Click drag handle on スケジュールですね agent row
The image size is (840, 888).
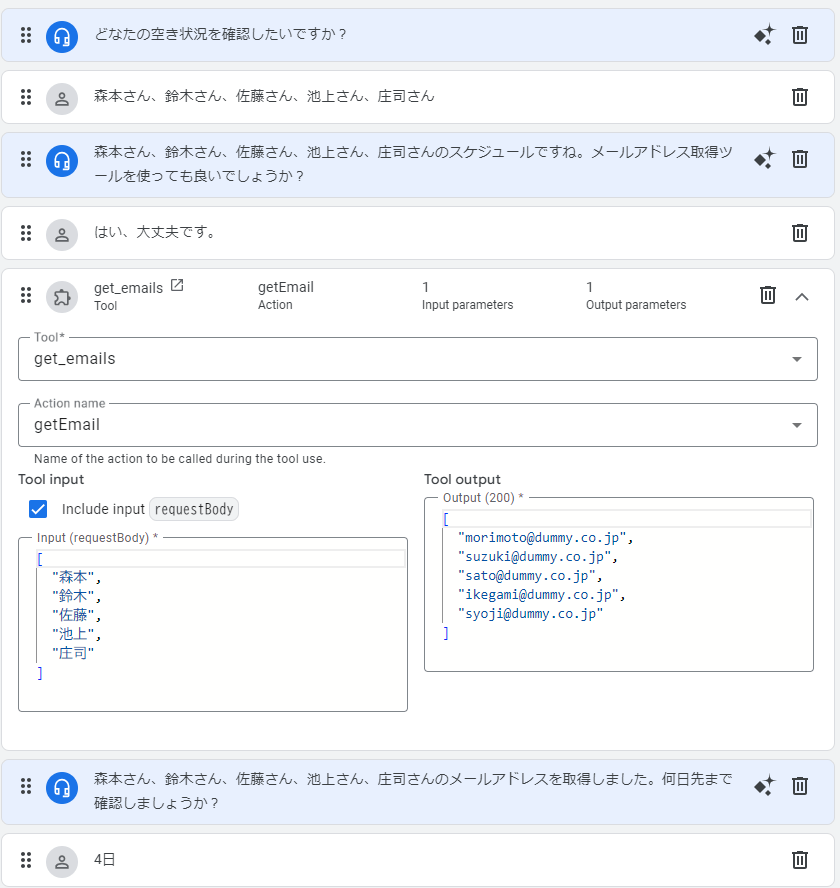point(26,159)
